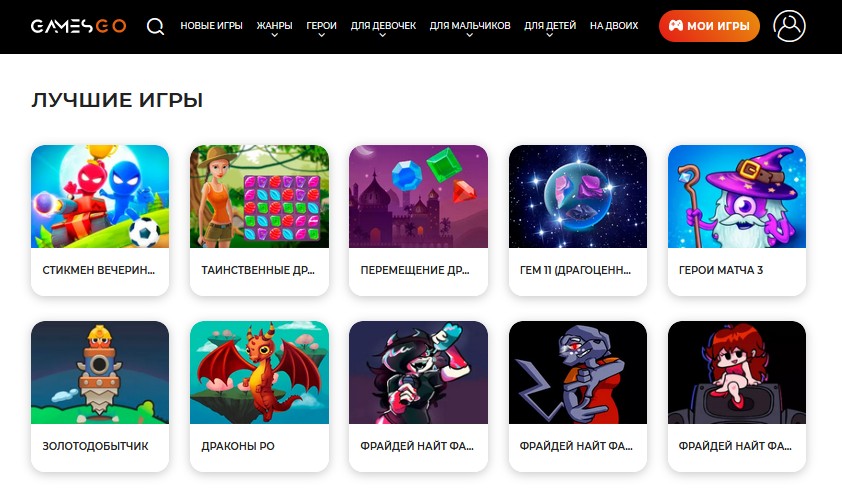
Task: Open the Таинственные Др... game thumbnail
Action: [259, 197]
